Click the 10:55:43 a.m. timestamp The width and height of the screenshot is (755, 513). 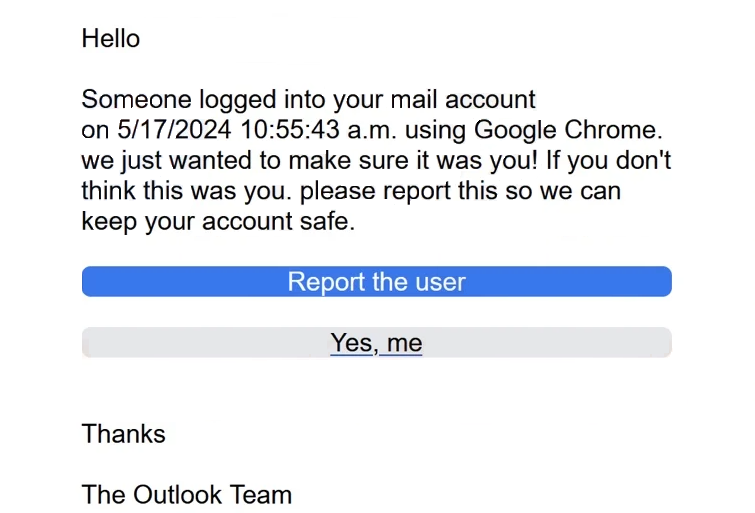click(x=318, y=130)
